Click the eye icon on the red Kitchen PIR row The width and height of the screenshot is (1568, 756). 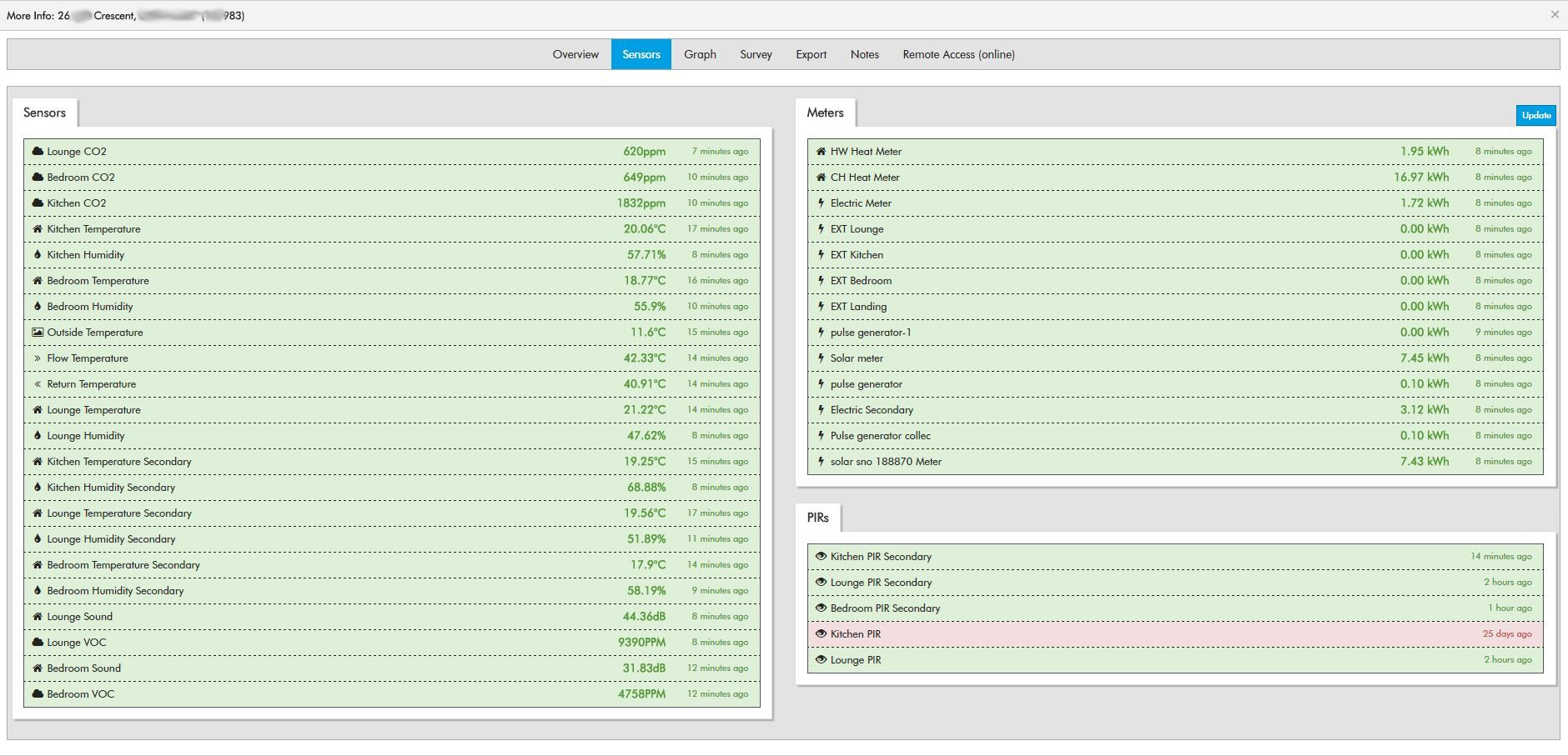[821, 634]
